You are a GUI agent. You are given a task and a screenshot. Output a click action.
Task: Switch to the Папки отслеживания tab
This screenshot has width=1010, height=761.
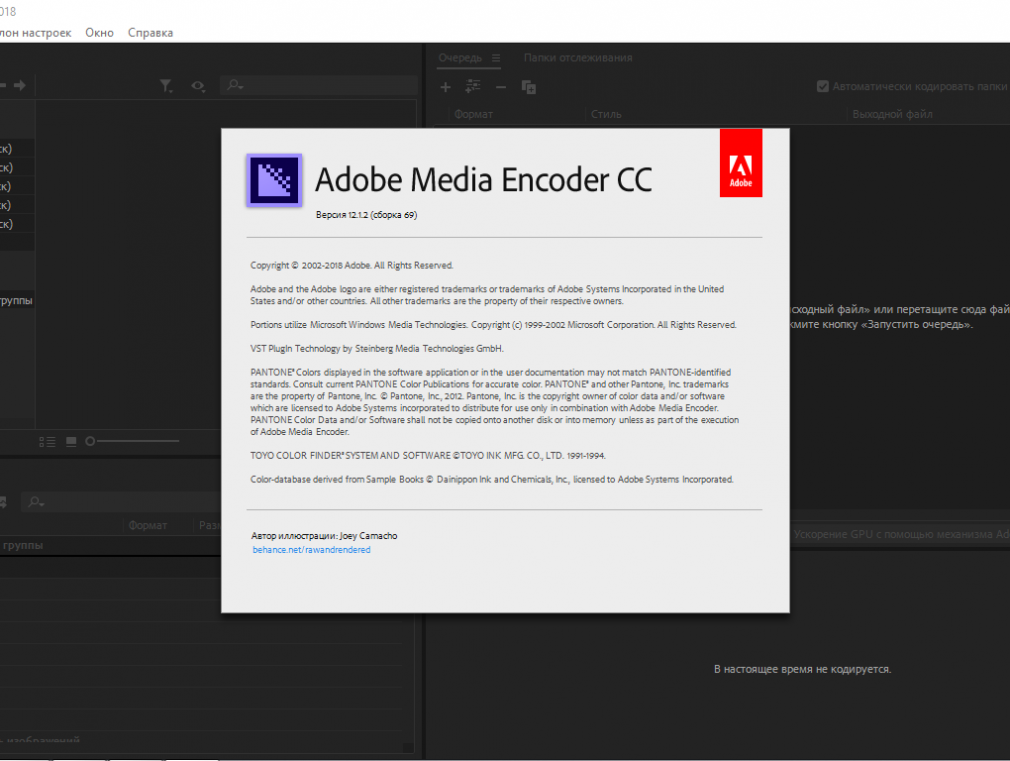pyautogui.click(x=578, y=58)
